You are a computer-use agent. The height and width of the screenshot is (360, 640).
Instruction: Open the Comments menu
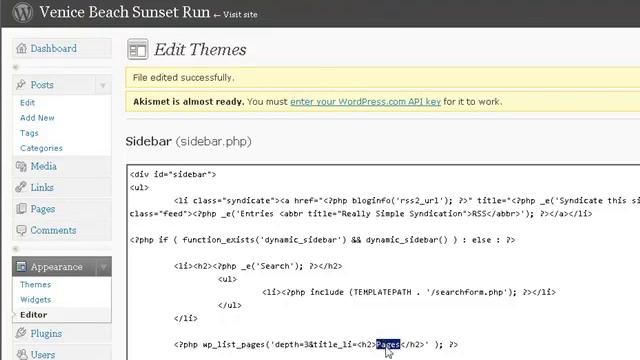click(x=53, y=230)
